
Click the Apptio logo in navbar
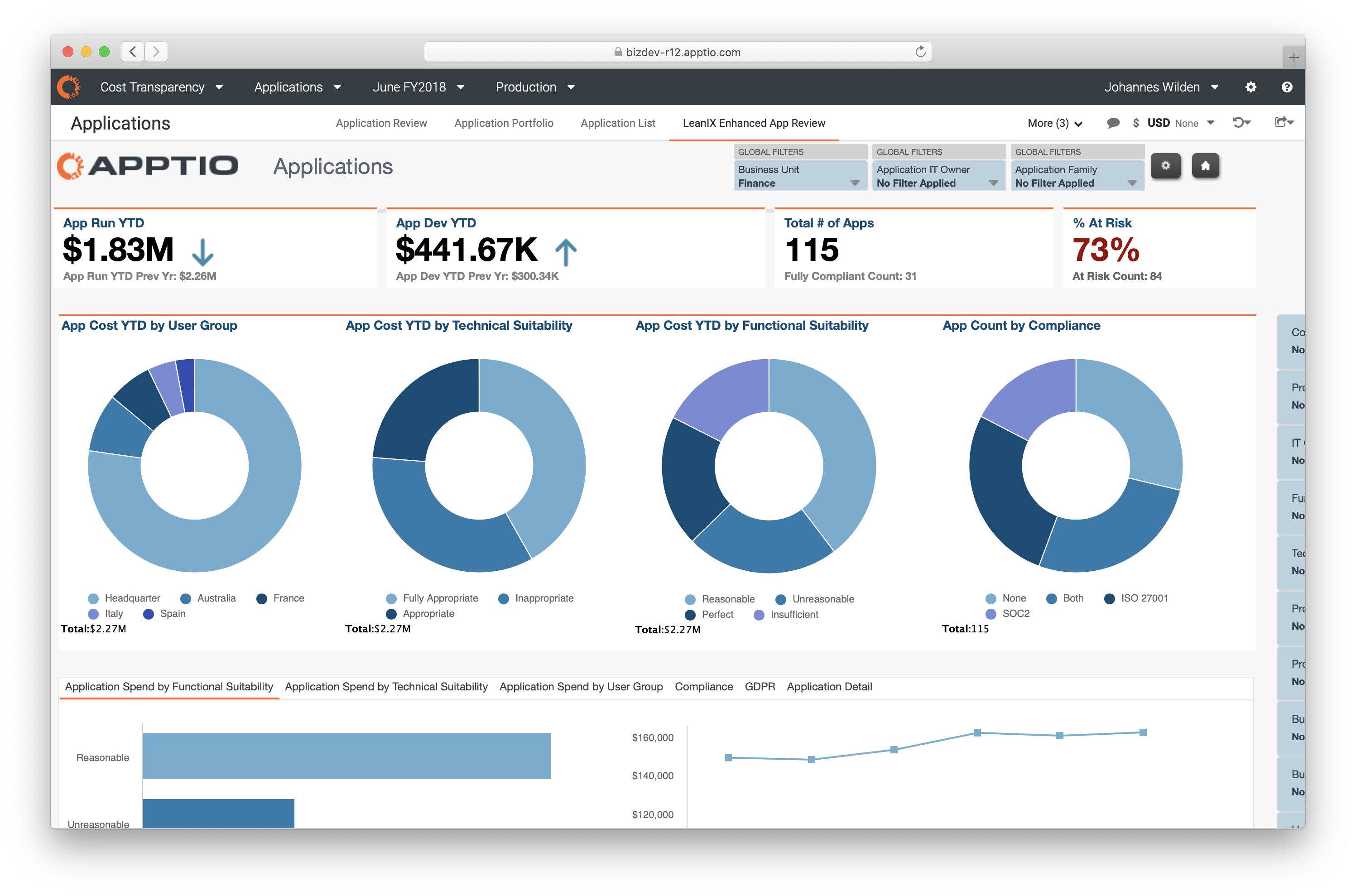[69, 87]
